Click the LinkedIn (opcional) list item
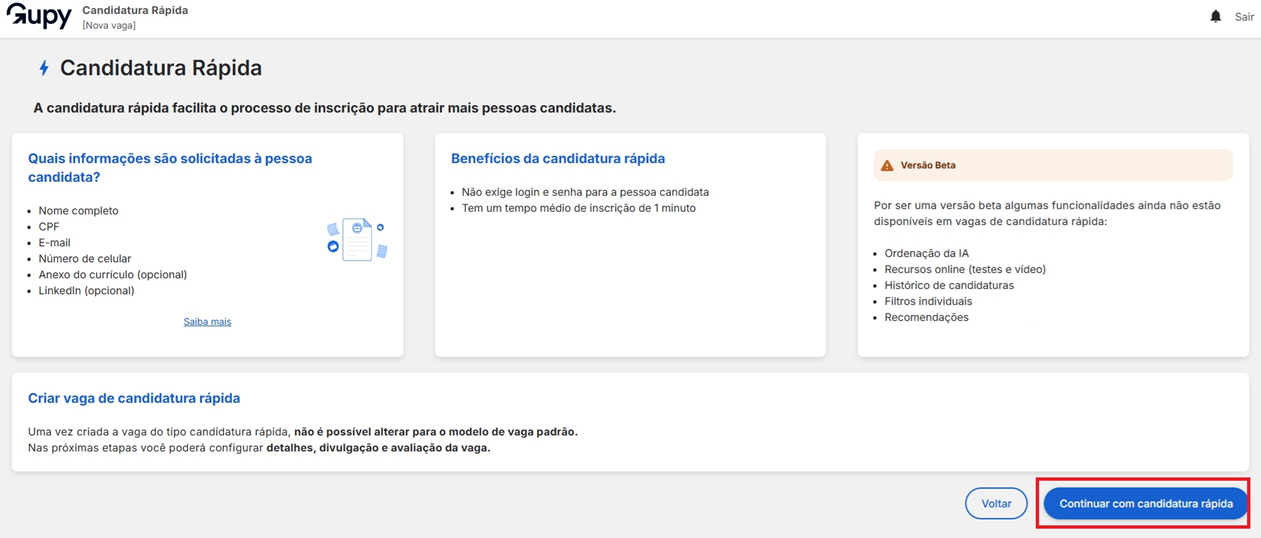Screen dimensions: 1261x538 [x=86, y=291]
